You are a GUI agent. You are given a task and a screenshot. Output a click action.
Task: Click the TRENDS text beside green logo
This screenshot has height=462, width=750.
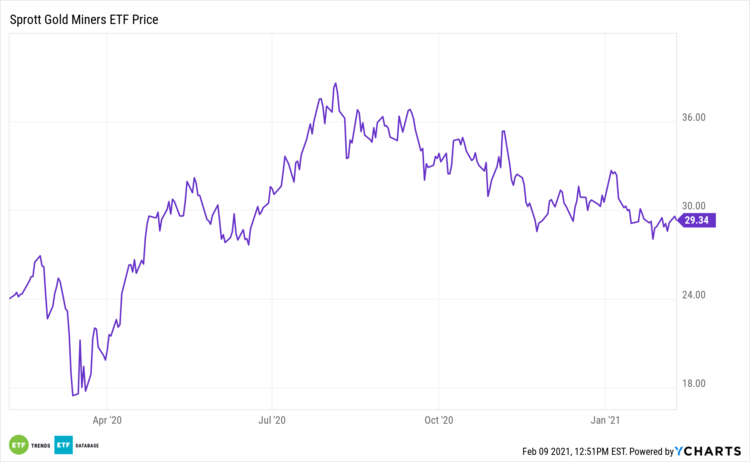40,444
